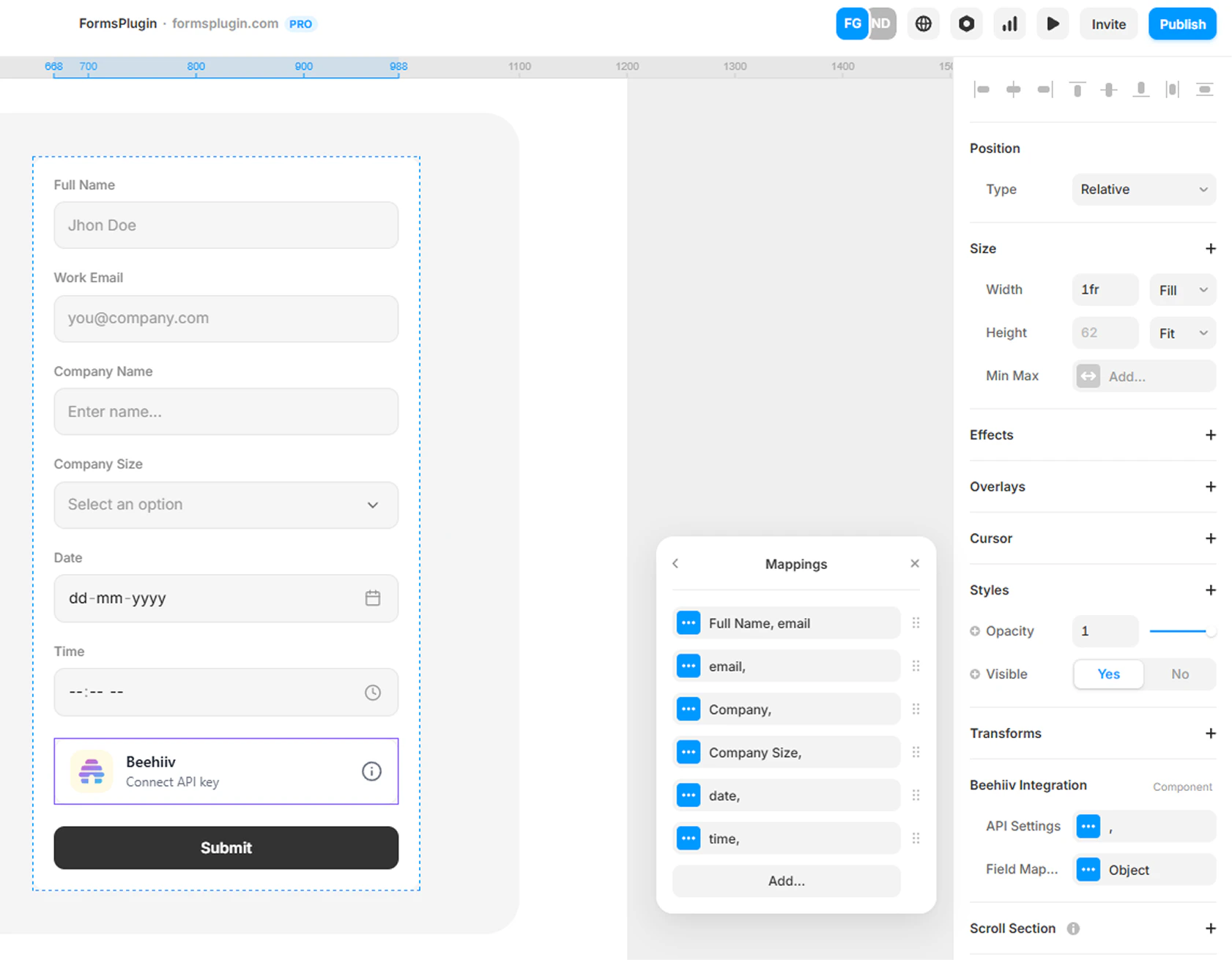Screen dimensions: 1232x960
Task: Grab drag handle of Full Name, email row
Action: coord(916,623)
